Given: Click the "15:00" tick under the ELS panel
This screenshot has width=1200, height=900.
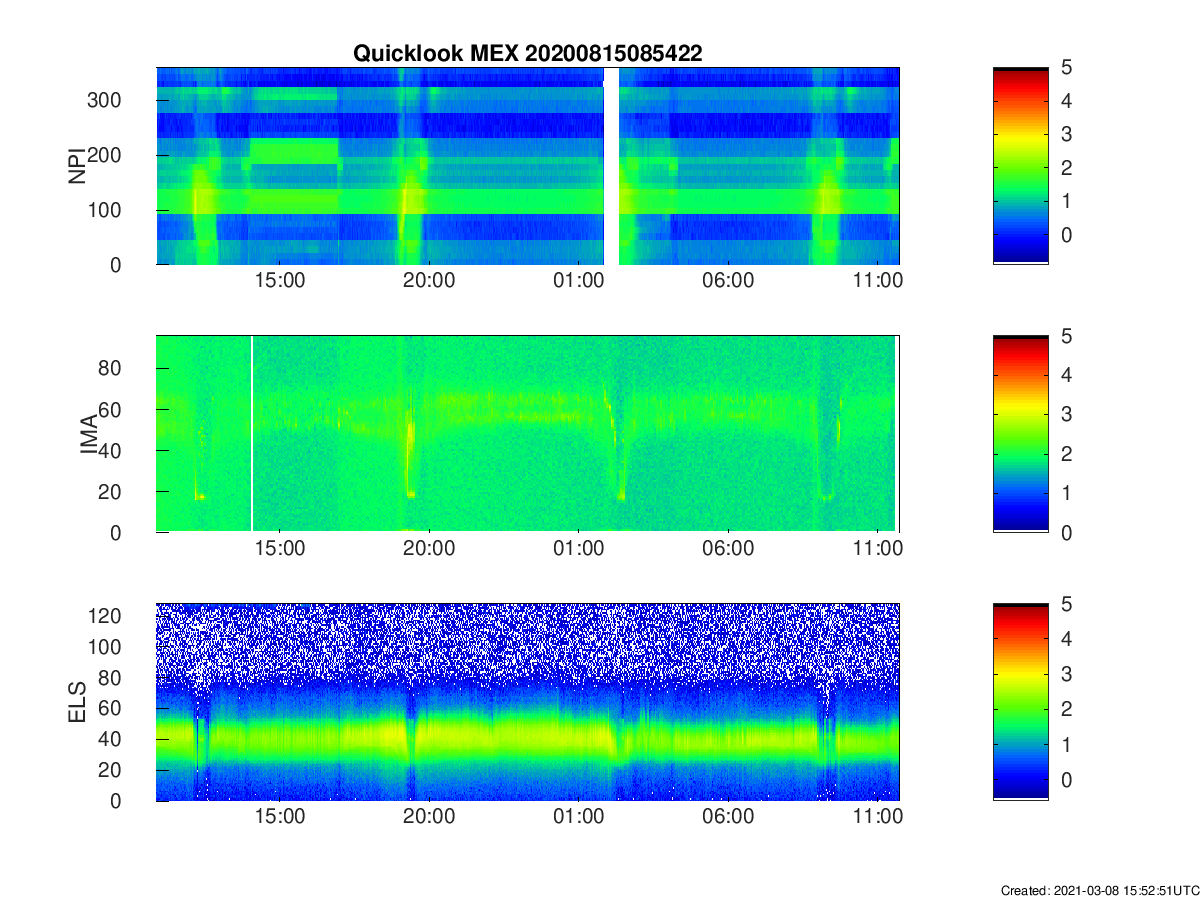Looking at the screenshot, I should click(x=280, y=818).
